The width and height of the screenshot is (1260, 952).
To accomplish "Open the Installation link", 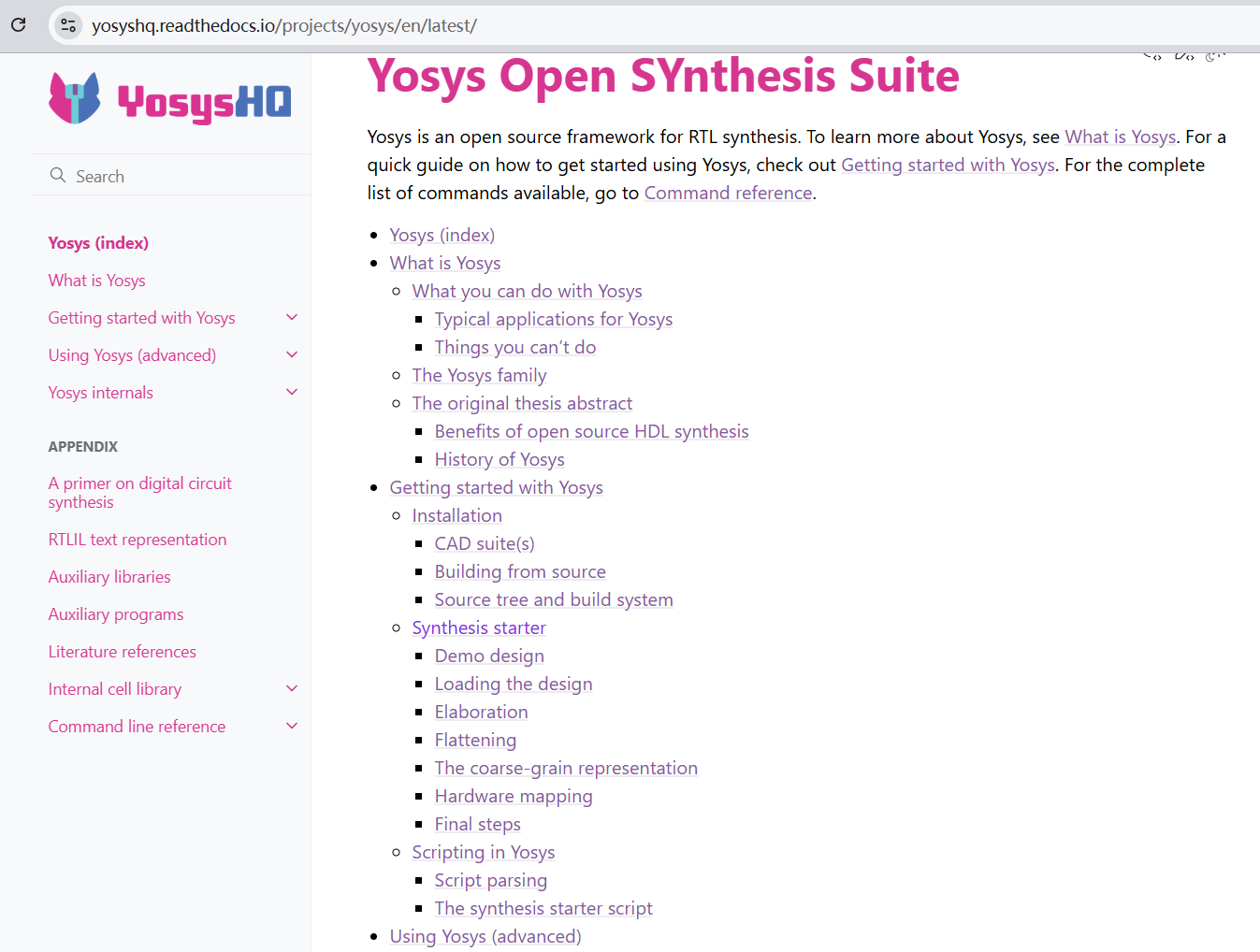I will (456, 515).
